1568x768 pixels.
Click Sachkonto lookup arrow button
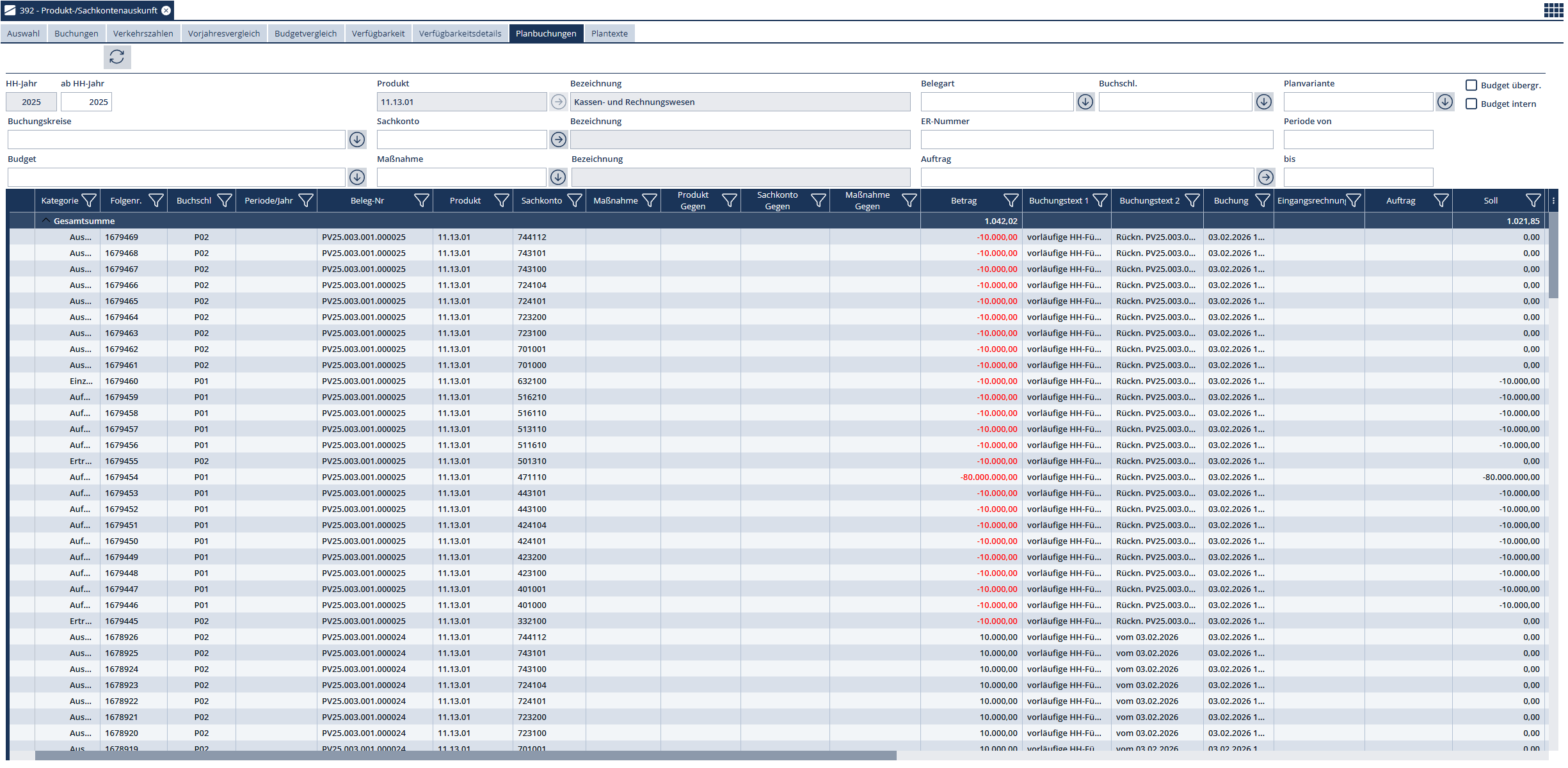click(x=559, y=140)
